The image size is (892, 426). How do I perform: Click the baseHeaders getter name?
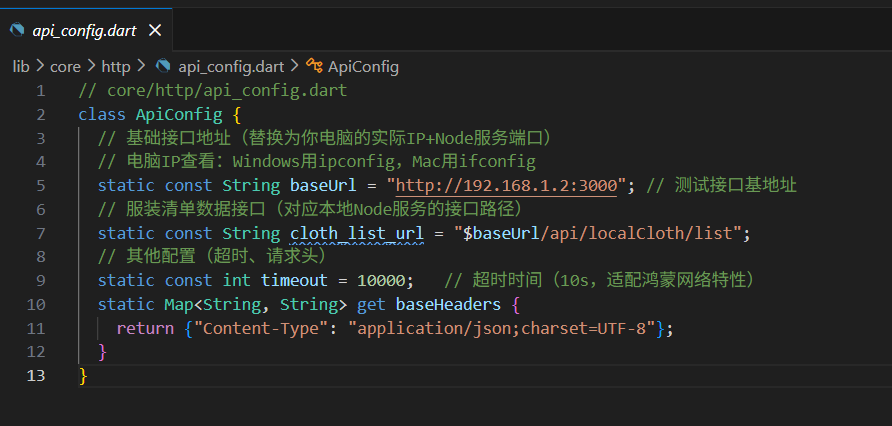coord(448,305)
